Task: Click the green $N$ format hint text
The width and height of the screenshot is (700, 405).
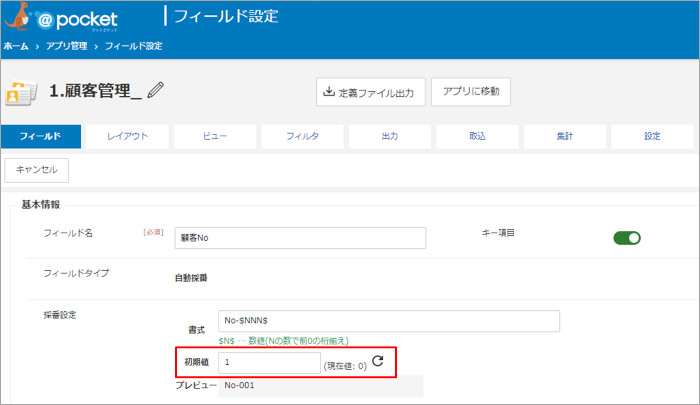Action: click(283, 341)
